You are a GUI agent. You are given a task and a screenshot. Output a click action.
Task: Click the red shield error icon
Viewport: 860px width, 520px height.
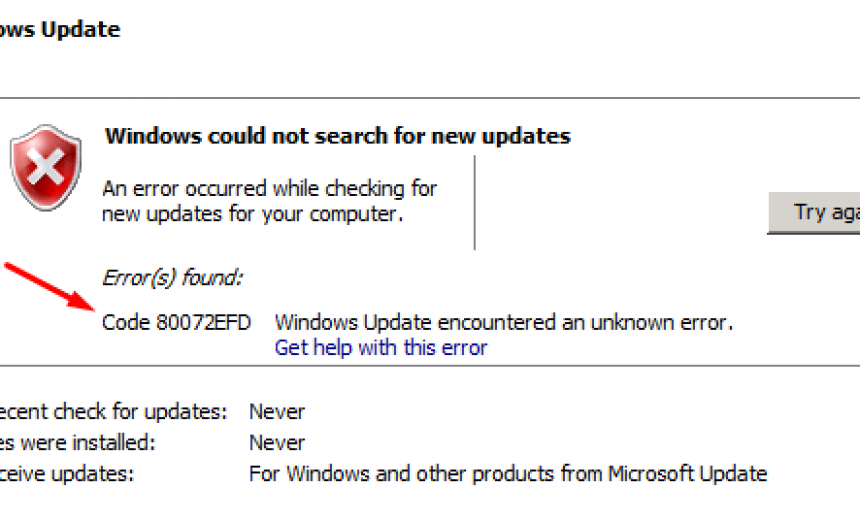point(46,167)
